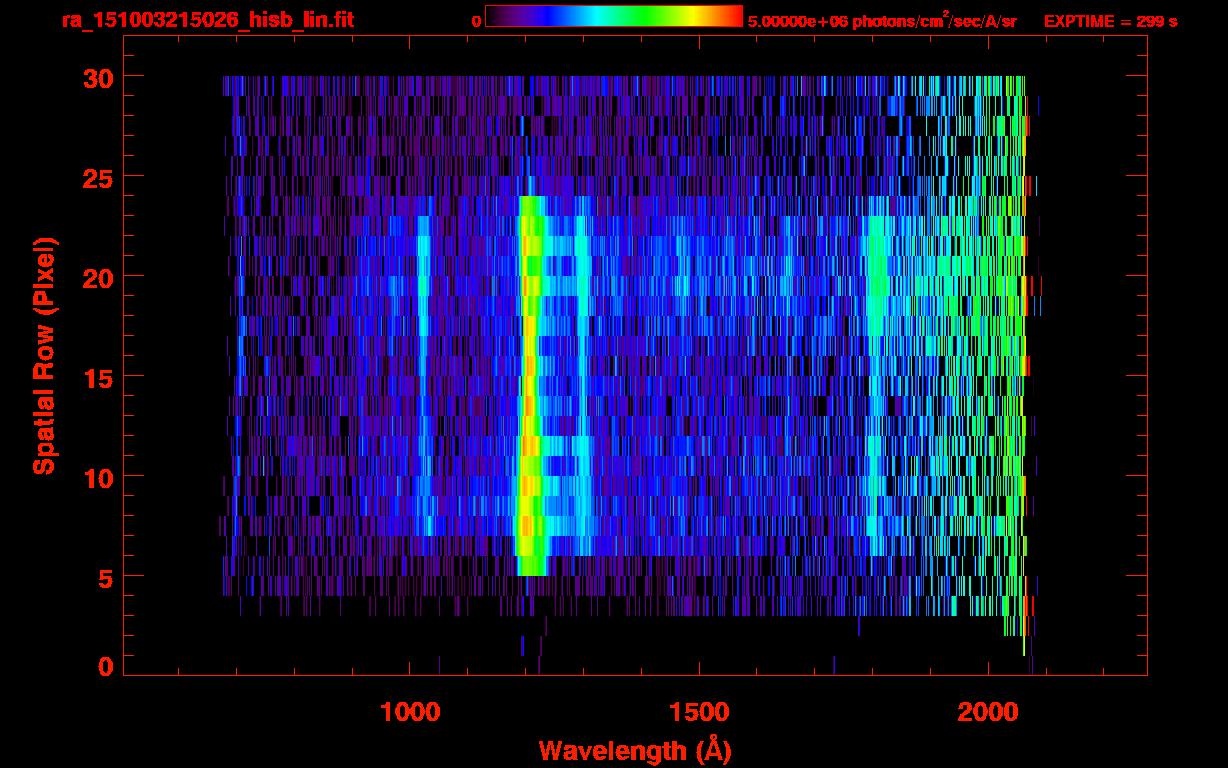Image resolution: width=1228 pixels, height=768 pixels.
Task: Select the 2000 wavelength tick label
Action: pyautogui.click(x=987, y=711)
